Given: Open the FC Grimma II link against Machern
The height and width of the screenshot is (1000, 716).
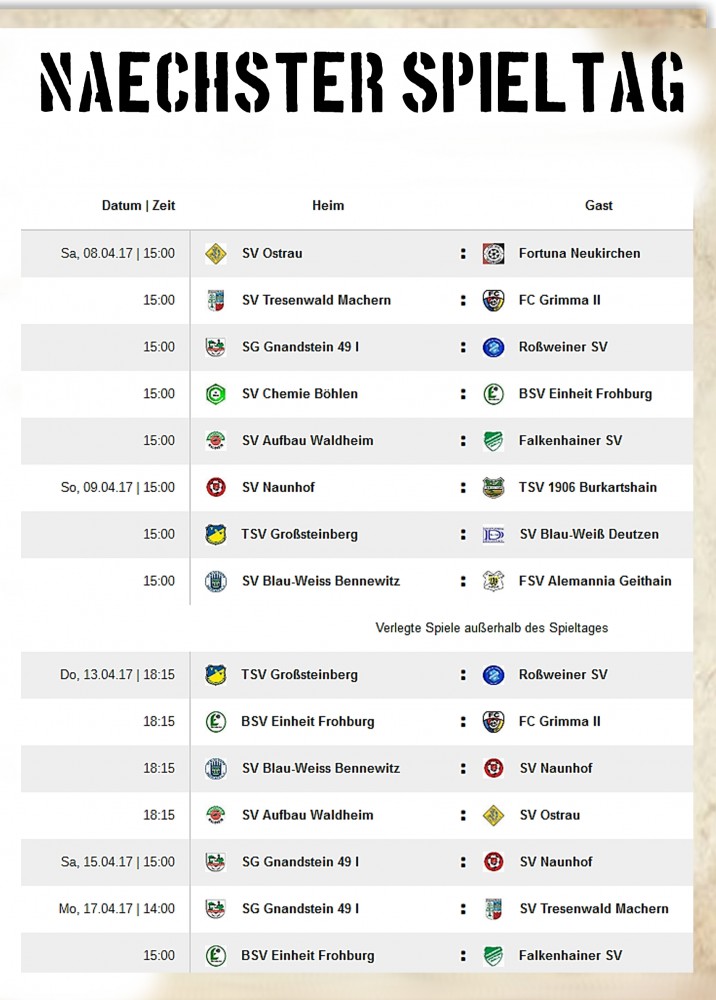Looking at the screenshot, I should click(559, 300).
